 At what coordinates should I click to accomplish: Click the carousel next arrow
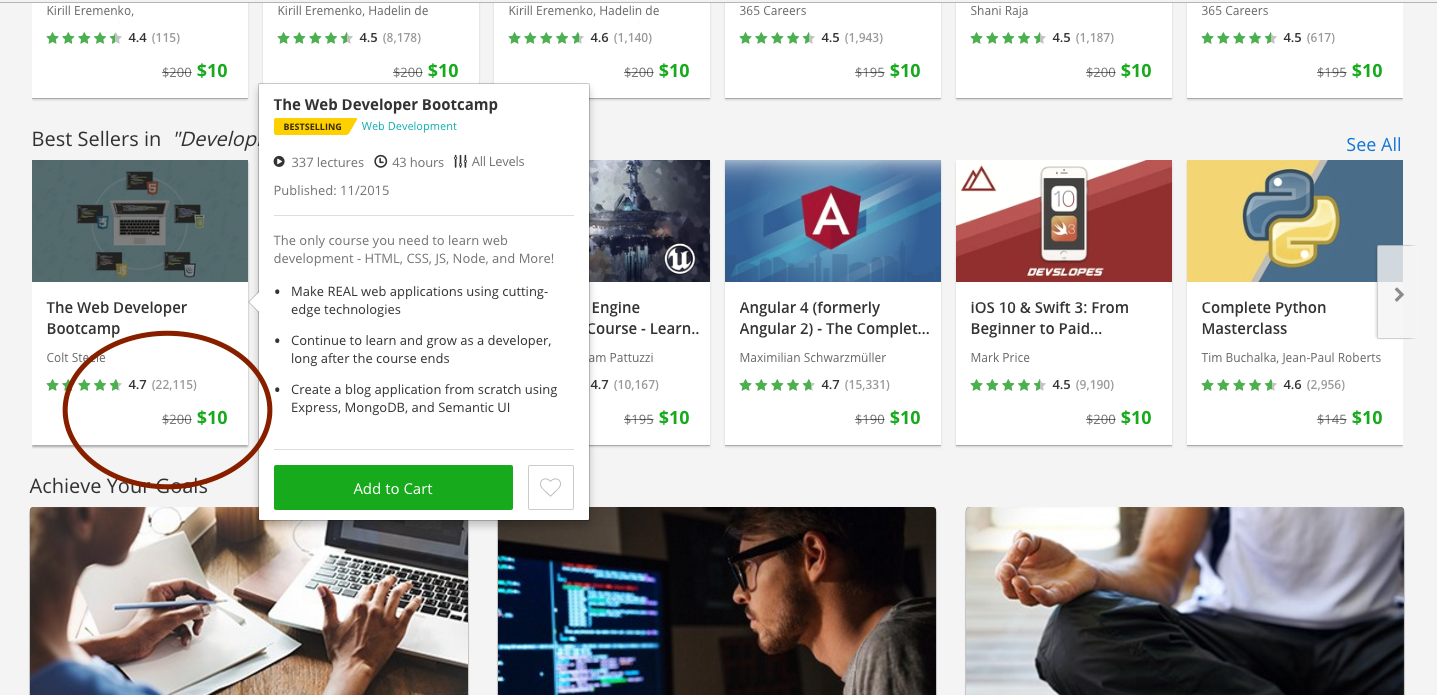[1398, 294]
